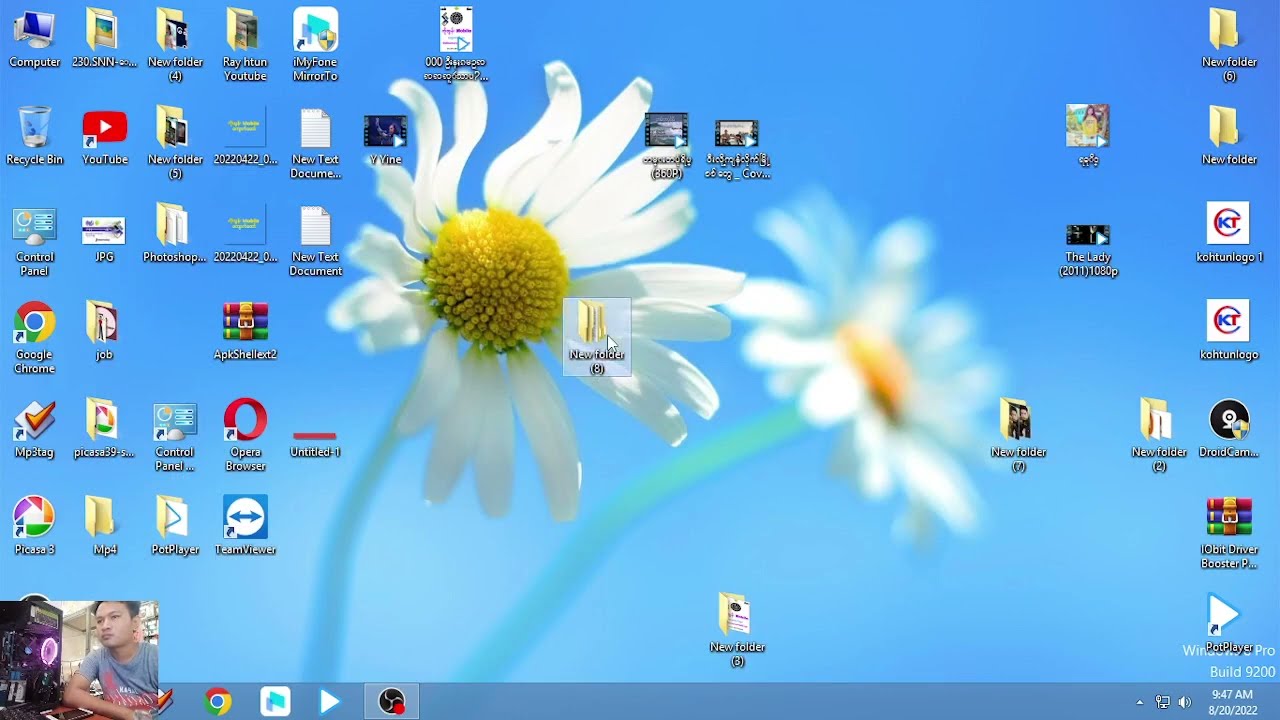Select the picasa39-s... installer icon

tap(104, 428)
